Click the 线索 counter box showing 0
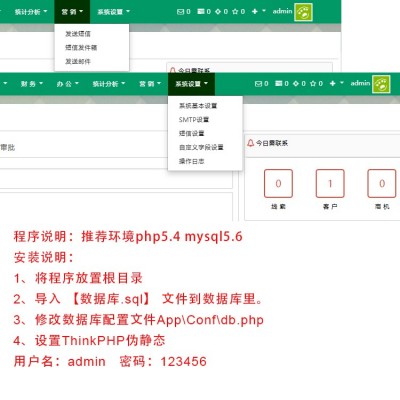Viewport: 400px width, 400px height. pyautogui.click(x=278, y=183)
